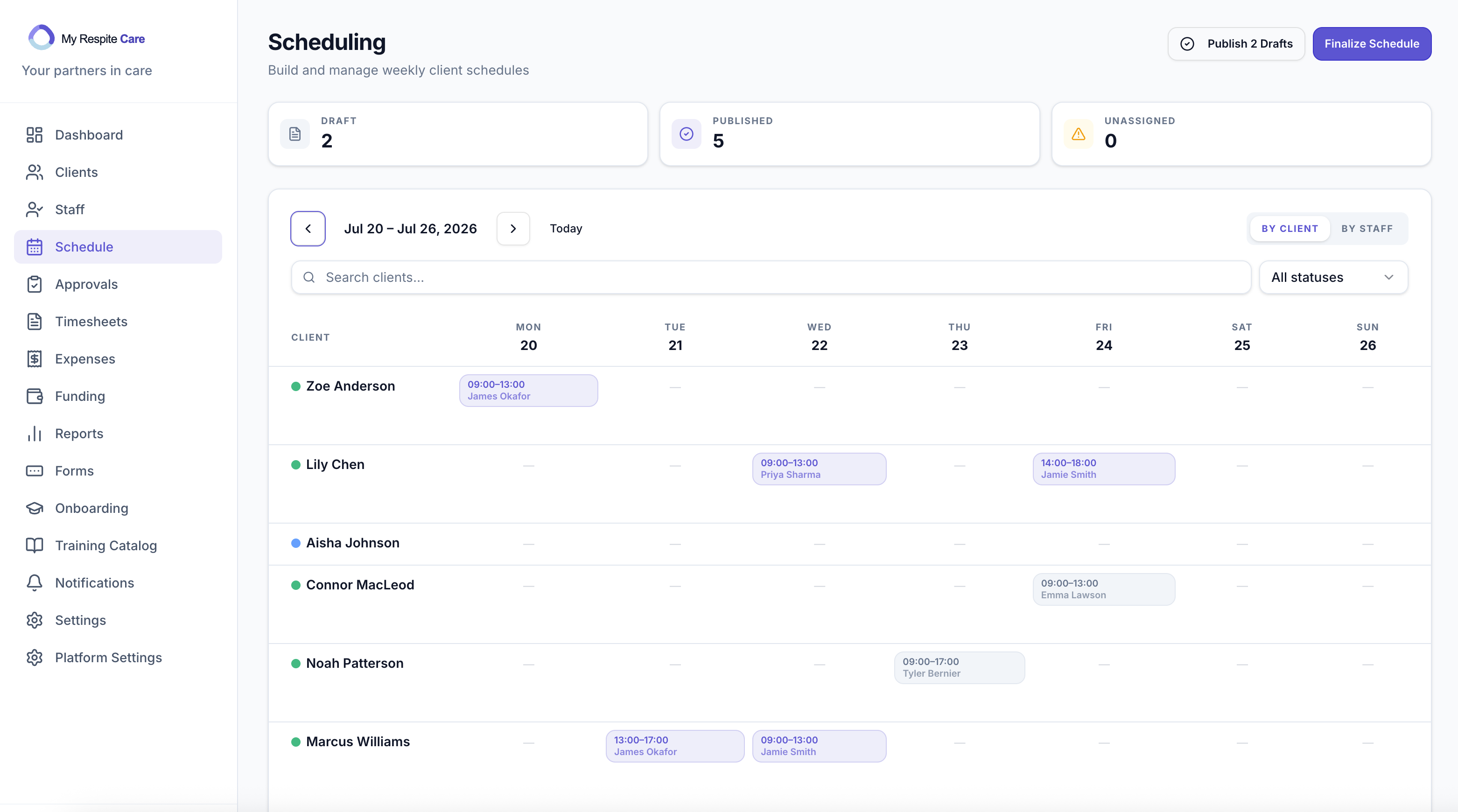The image size is (1458, 812).
Task: Click the Search clients input field
Action: pyautogui.click(x=771, y=277)
